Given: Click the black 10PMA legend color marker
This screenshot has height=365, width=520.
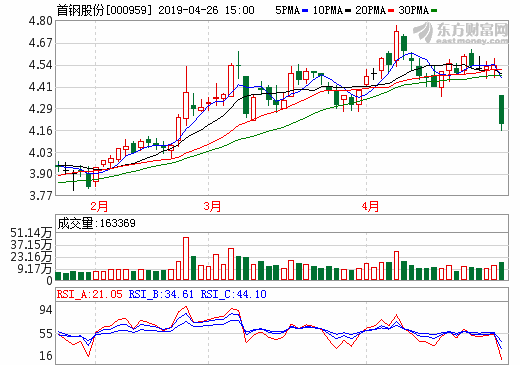Looking at the screenshot, I should (x=348, y=11).
